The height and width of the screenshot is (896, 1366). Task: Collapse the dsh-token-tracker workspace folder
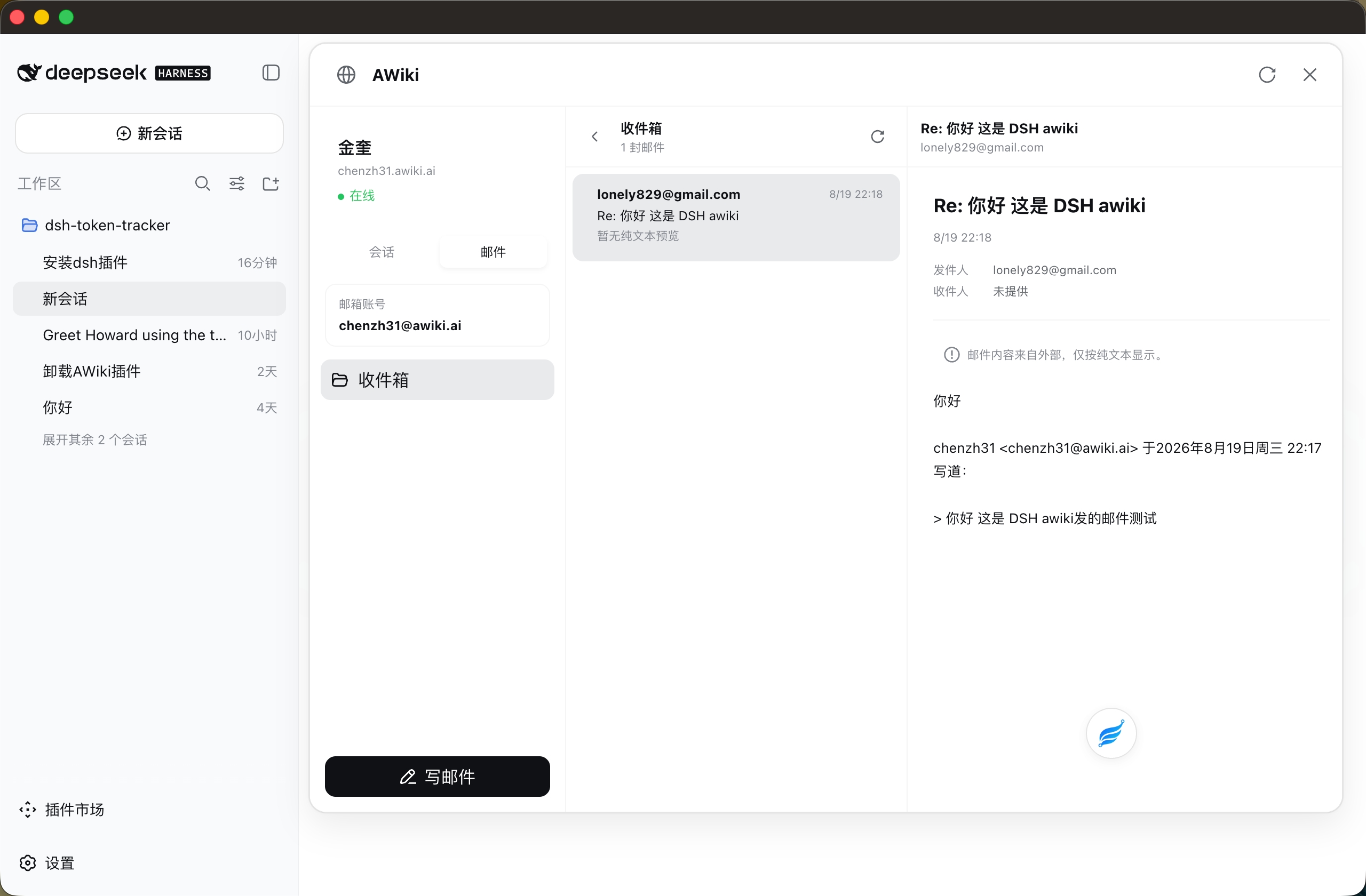point(29,225)
